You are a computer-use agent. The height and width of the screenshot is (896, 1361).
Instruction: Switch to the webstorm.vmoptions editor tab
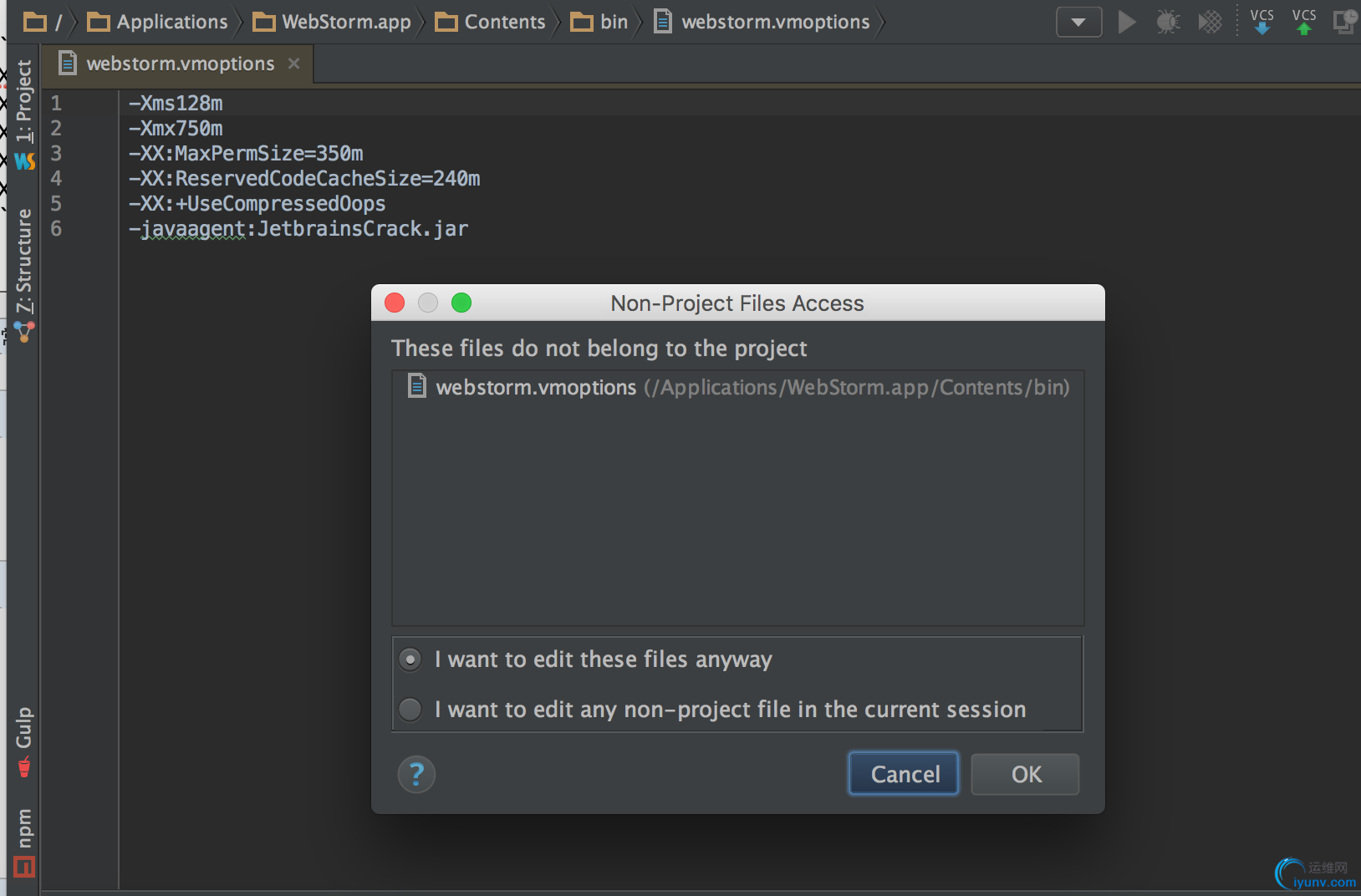(x=180, y=64)
